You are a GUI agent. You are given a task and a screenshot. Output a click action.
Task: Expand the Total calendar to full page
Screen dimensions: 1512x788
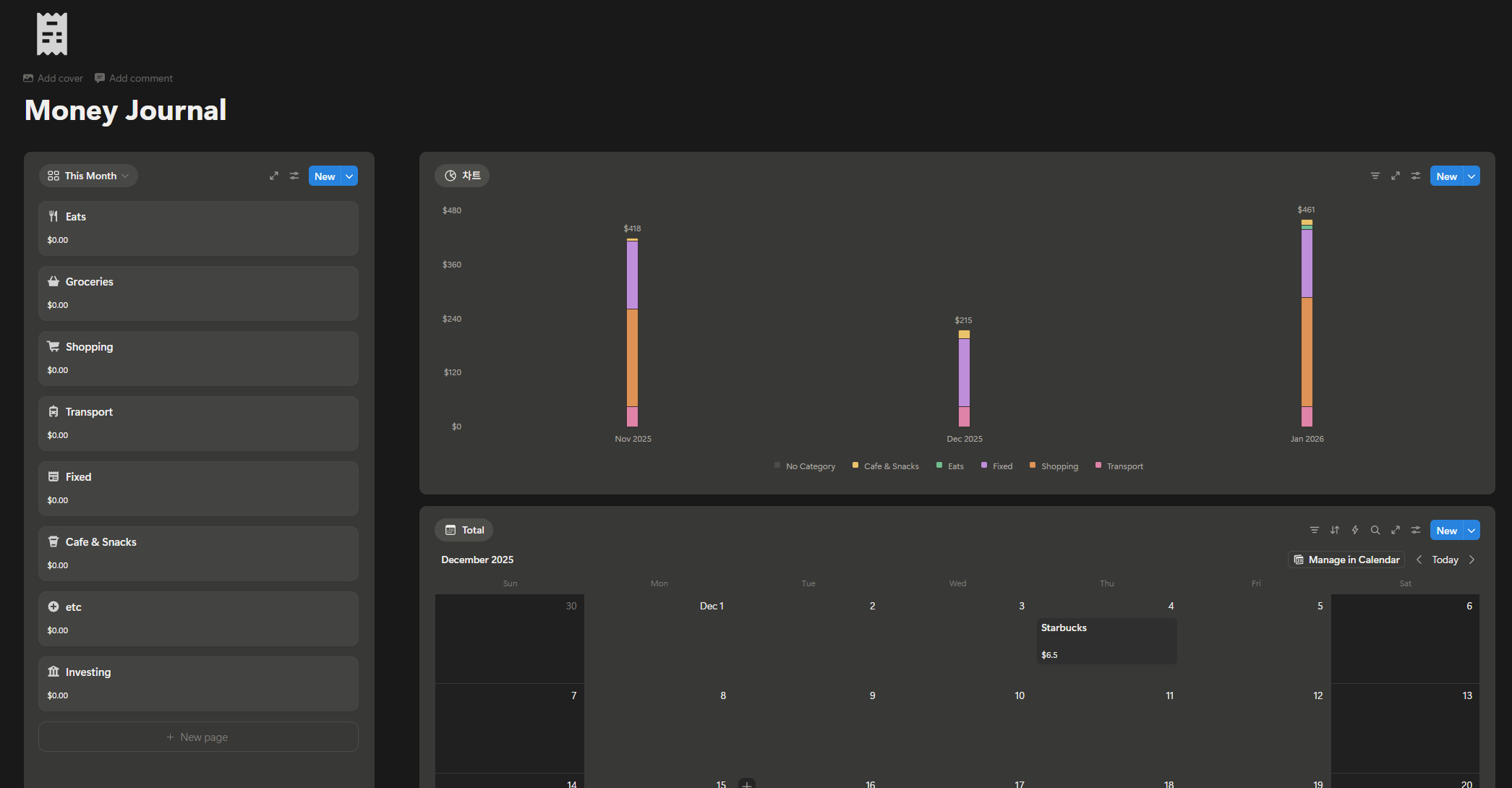coord(1396,530)
